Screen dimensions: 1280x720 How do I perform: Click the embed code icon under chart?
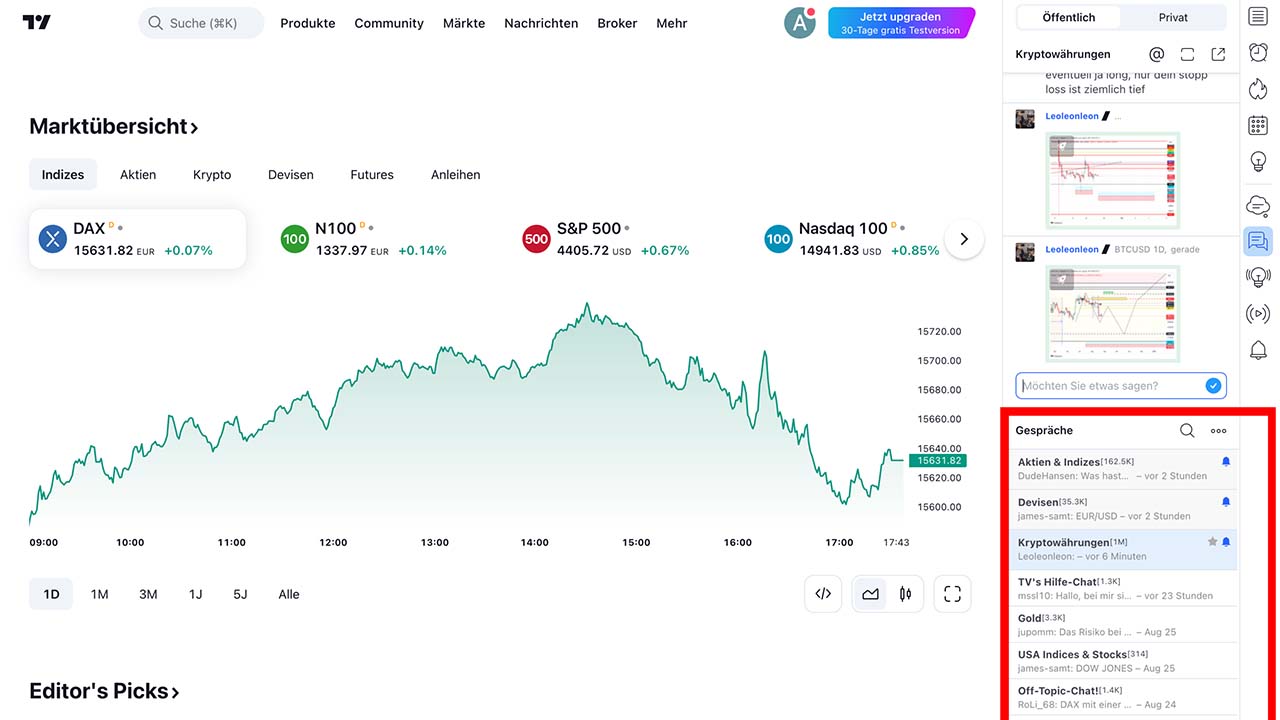tap(823, 594)
